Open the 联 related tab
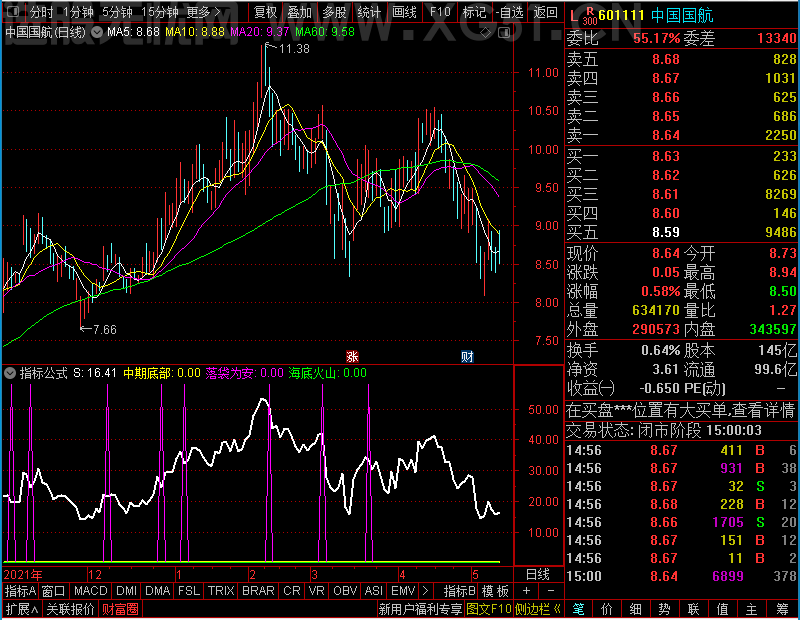The height and width of the screenshot is (620, 800). point(693,609)
